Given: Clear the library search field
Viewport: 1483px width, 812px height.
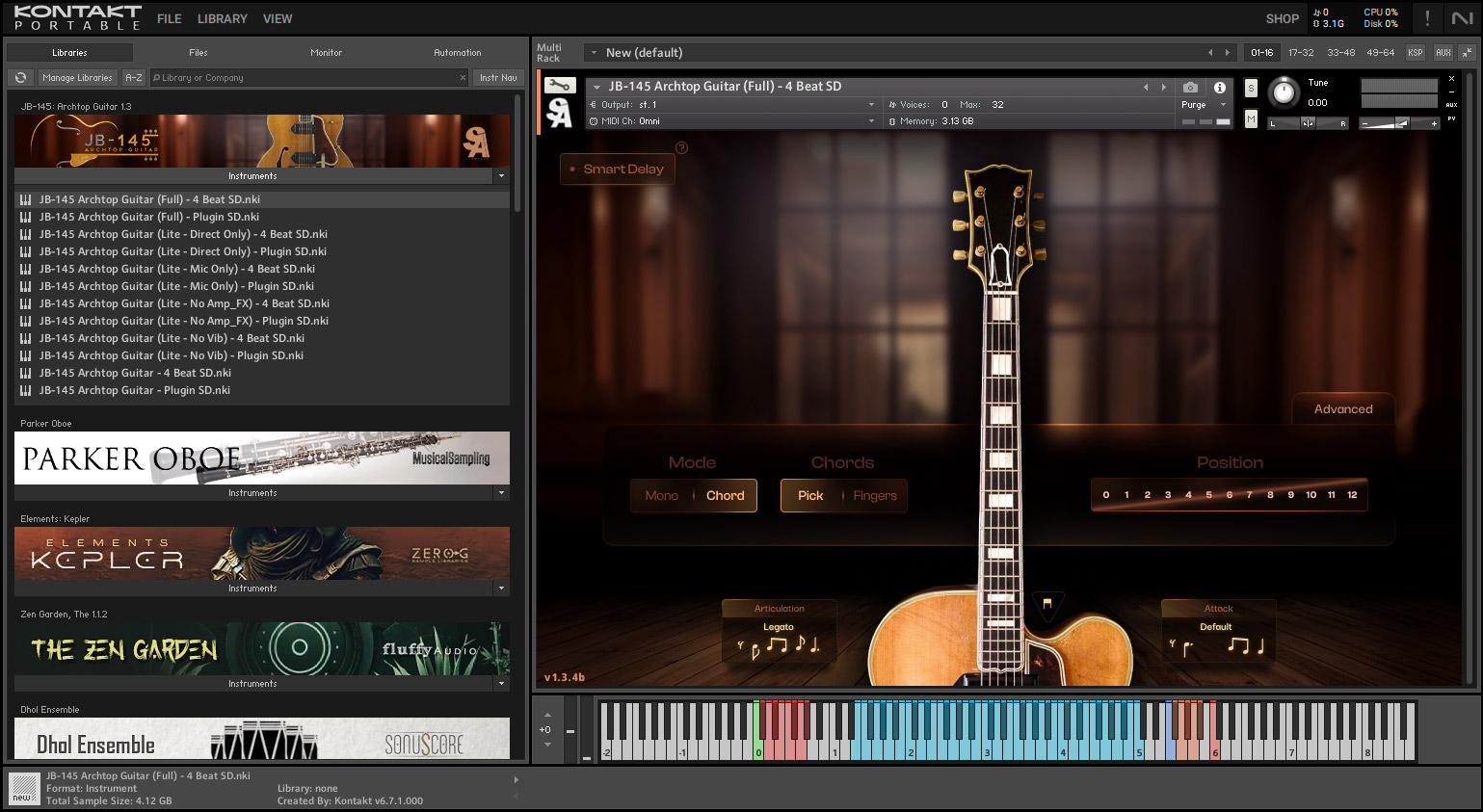Looking at the screenshot, I should point(463,78).
